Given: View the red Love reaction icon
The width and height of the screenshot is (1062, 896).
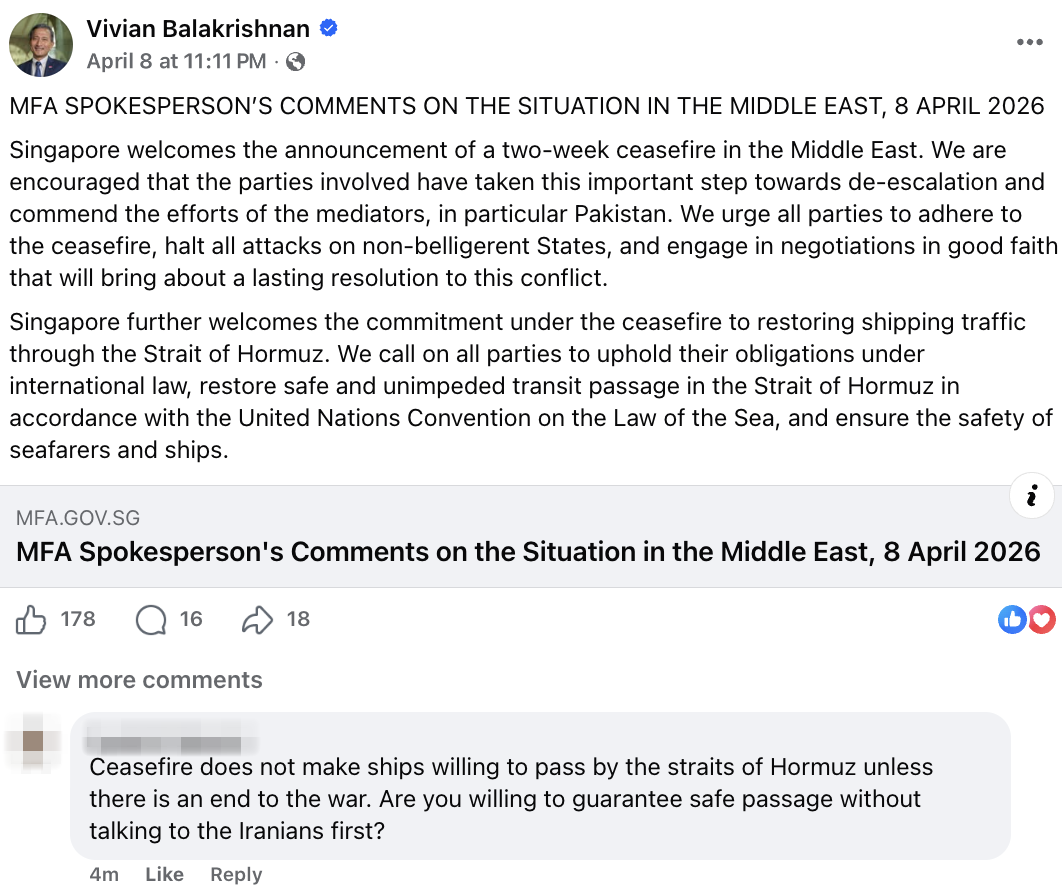Looking at the screenshot, I should pos(1042,620).
